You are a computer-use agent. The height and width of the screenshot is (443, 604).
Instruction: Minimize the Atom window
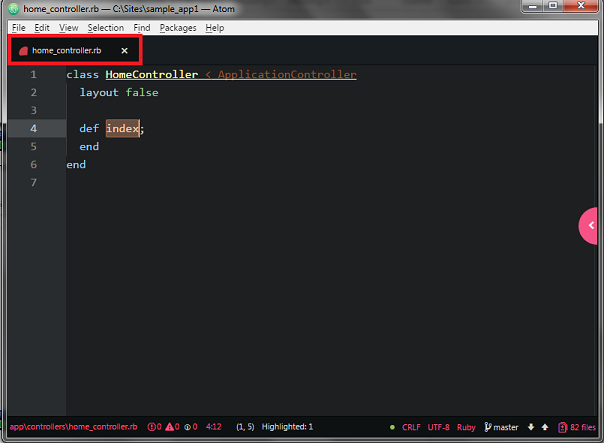point(533,6)
